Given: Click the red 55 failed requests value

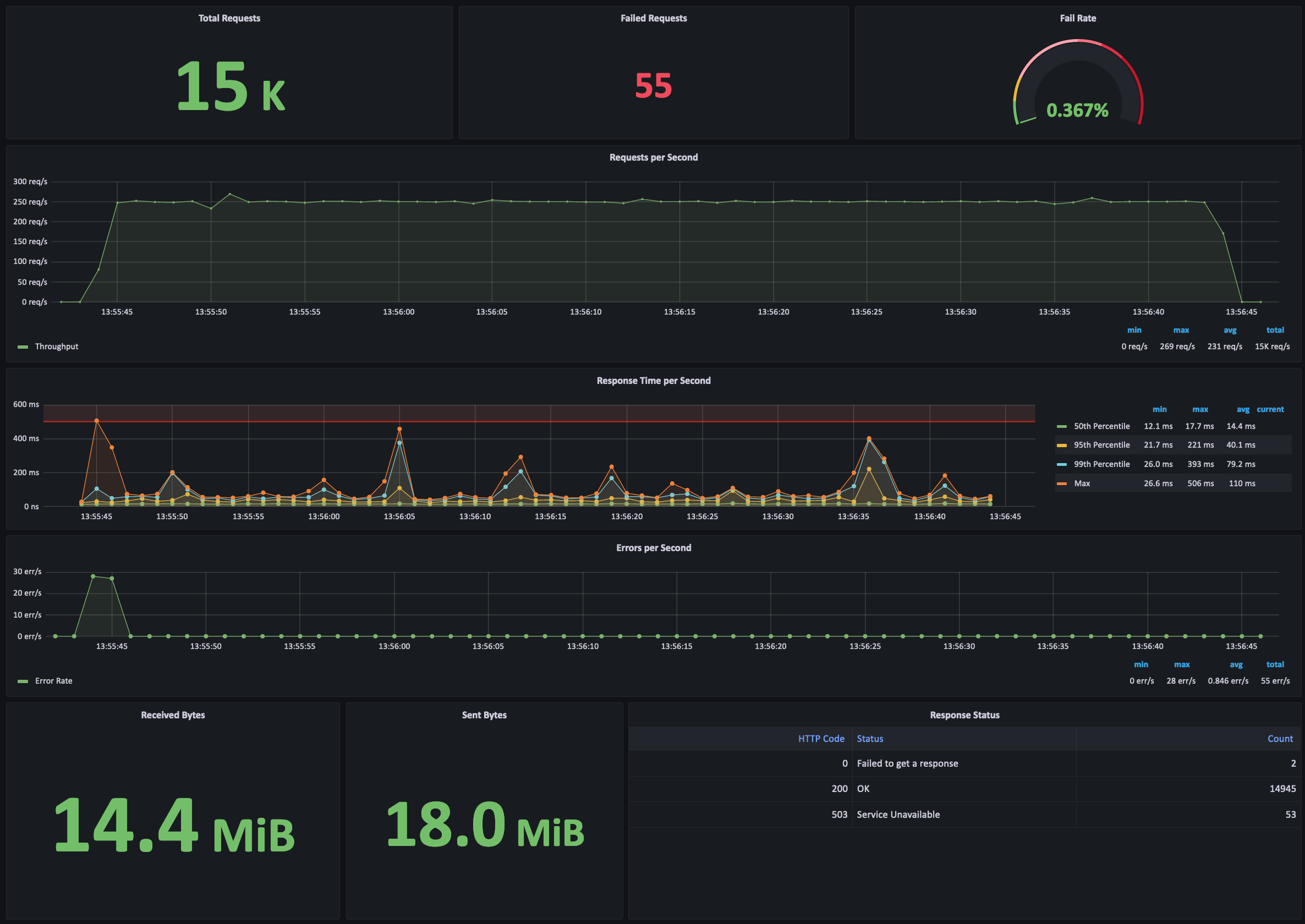Looking at the screenshot, I should coord(654,86).
